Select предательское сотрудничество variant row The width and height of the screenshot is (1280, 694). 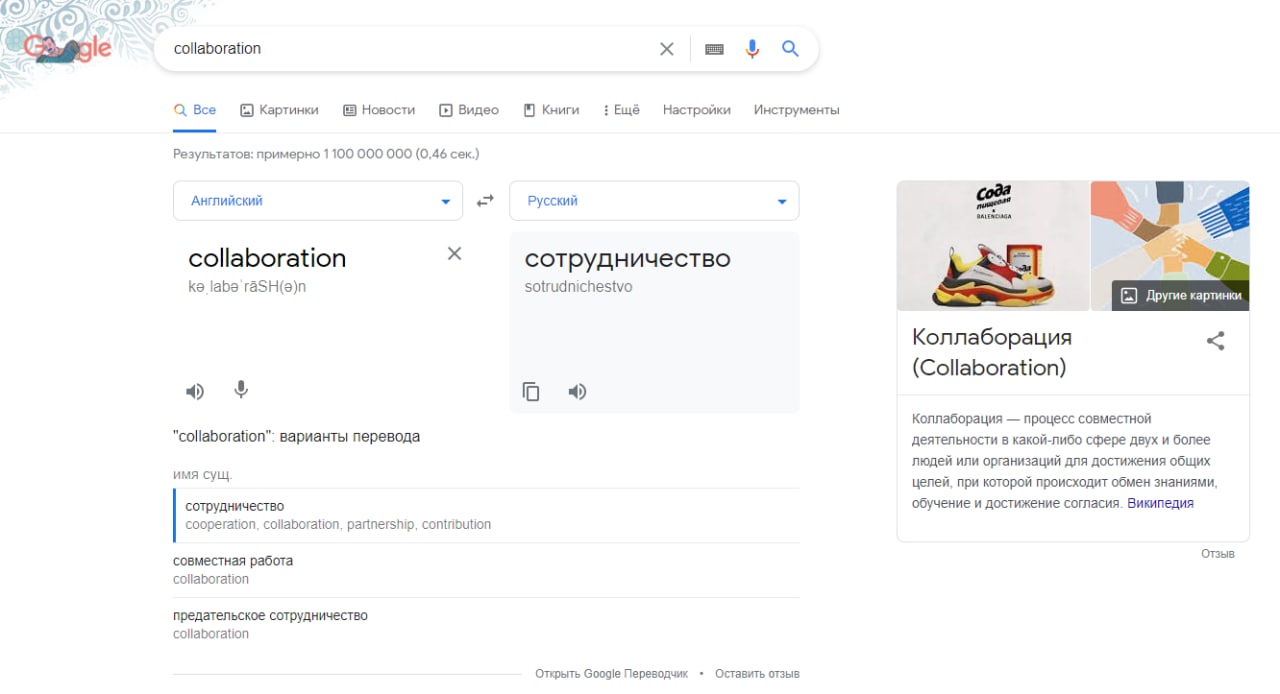pyautogui.click(x=486, y=625)
